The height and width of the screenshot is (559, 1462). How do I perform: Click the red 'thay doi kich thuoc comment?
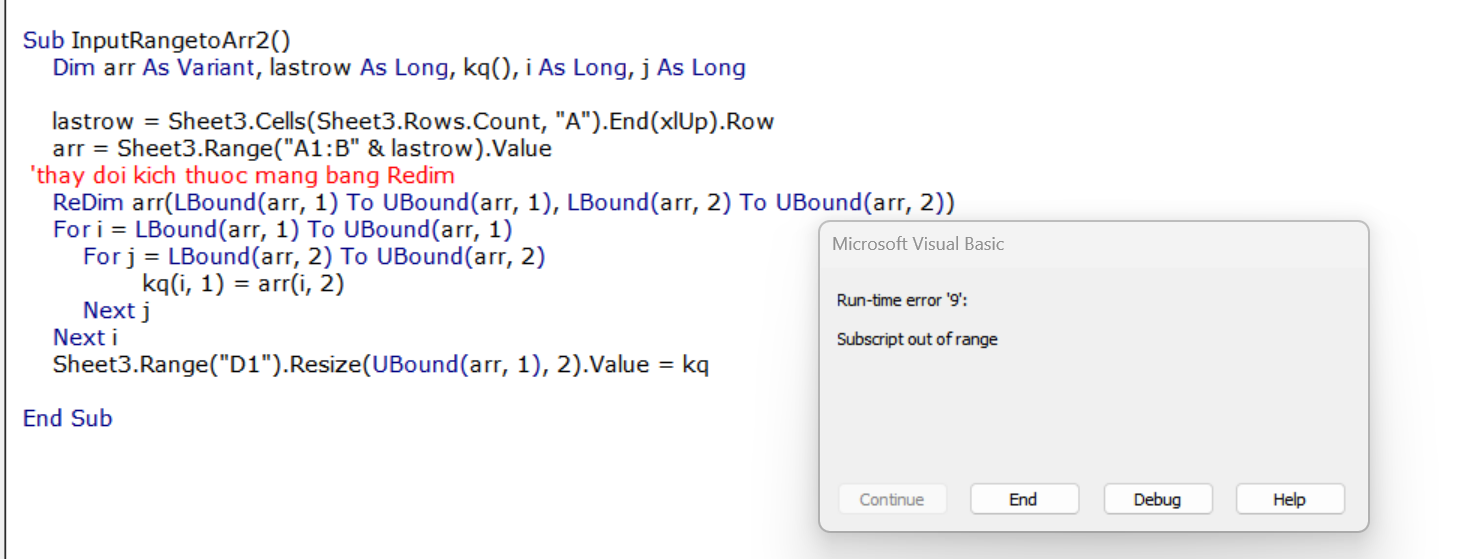tap(243, 176)
